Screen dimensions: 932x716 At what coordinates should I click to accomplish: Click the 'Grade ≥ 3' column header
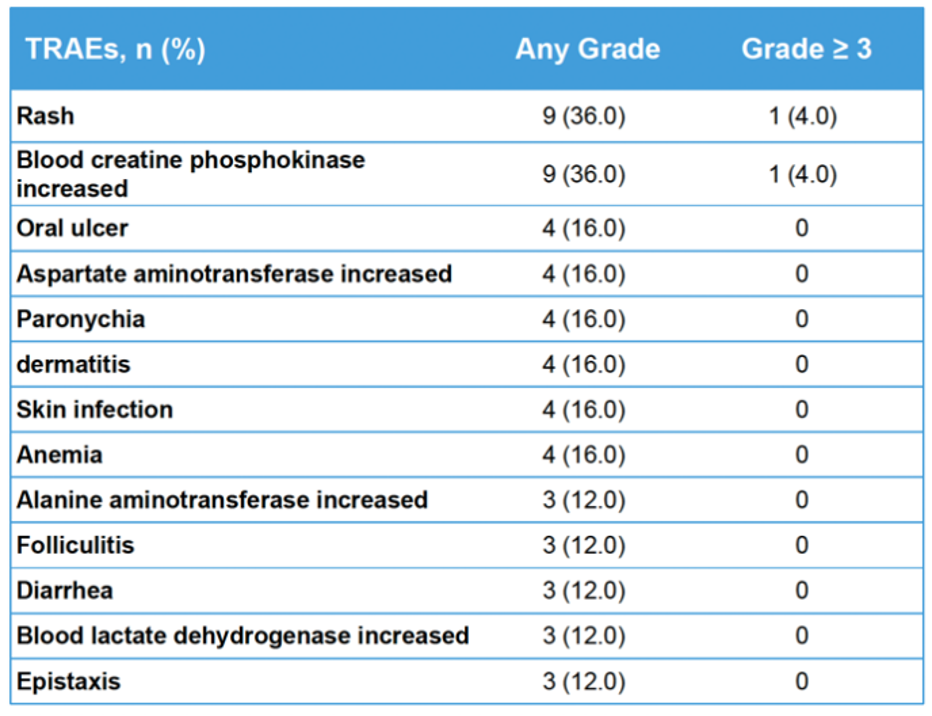[806, 49]
